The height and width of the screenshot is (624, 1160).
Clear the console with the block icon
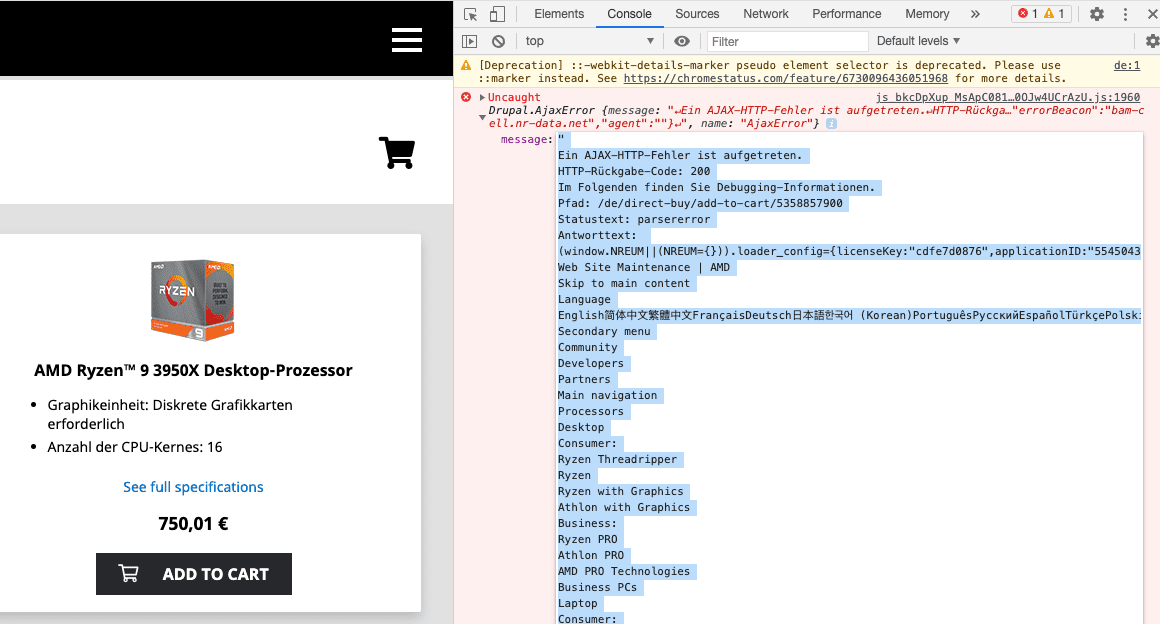[x=499, y=41]
